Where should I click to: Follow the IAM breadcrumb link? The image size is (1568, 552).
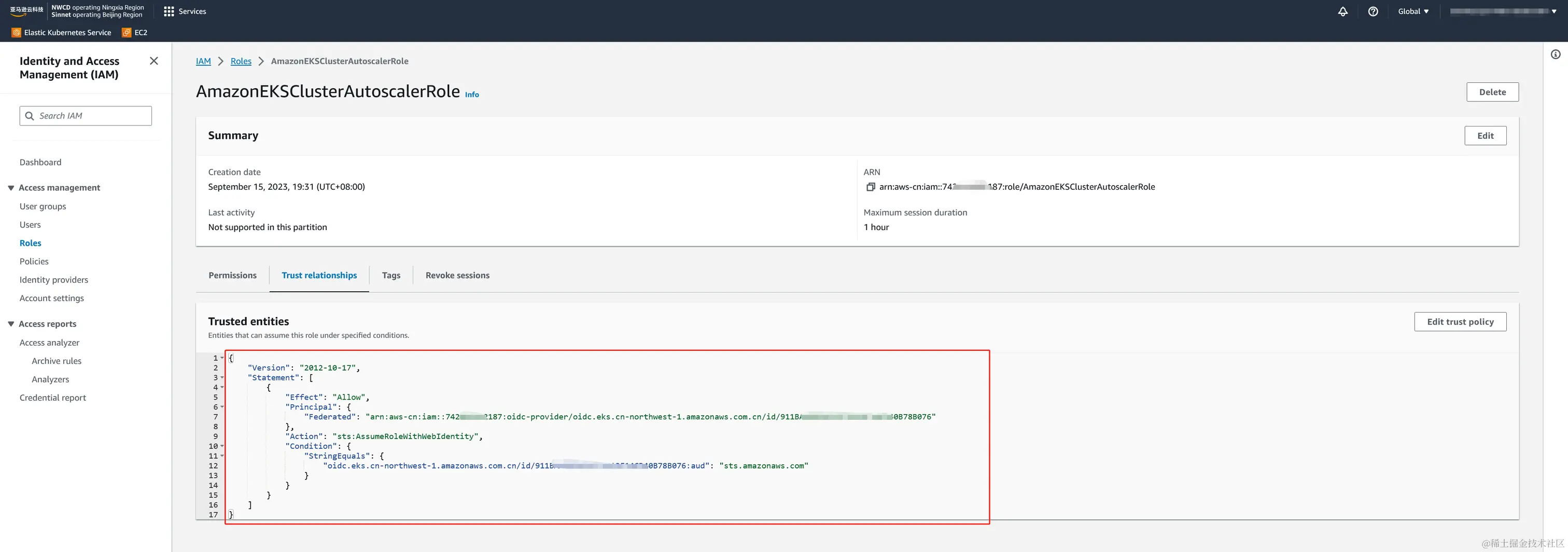[203, 61]
